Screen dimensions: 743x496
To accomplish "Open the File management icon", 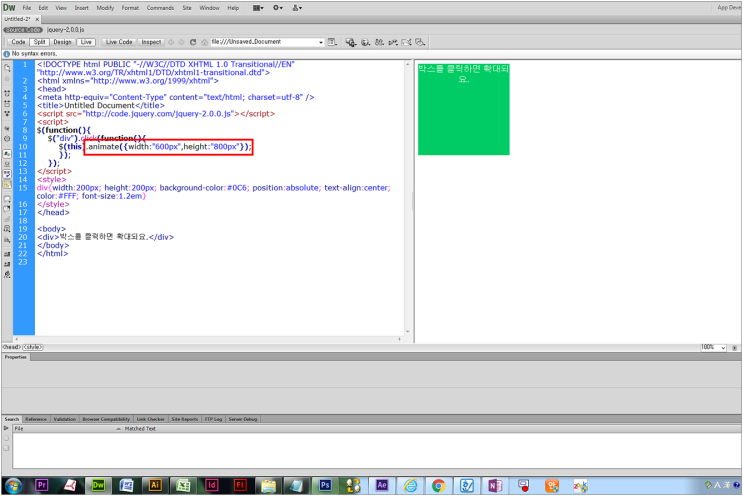I will pyautogui.click(x=379, y=43).
